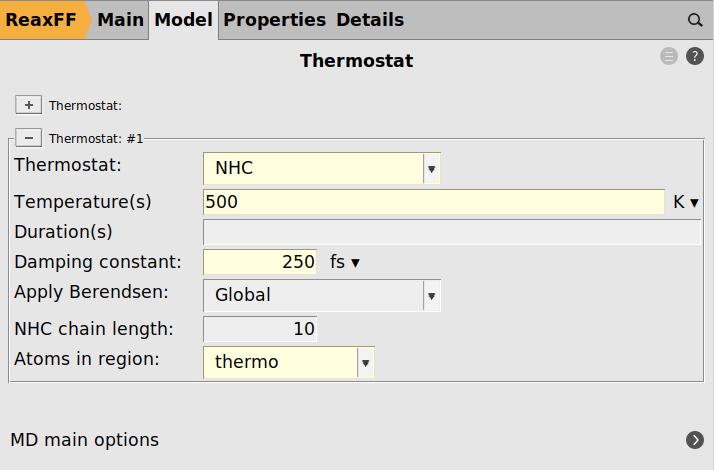Click the MD main options link
Screen dimensions: 714x470
pos(85,440)
